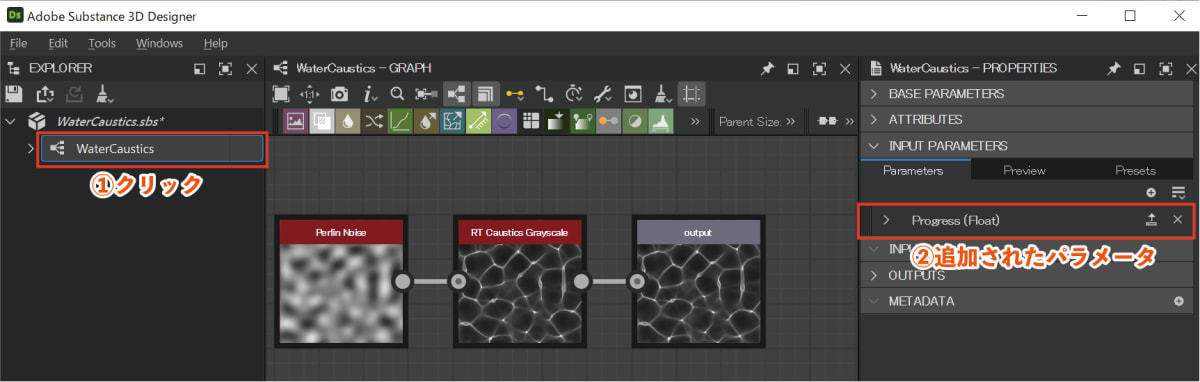The width and height of the screenshot is (1200, 382).
Task: Click the export icon on Progress (Float) row
Action: (x=1151, y=220)
